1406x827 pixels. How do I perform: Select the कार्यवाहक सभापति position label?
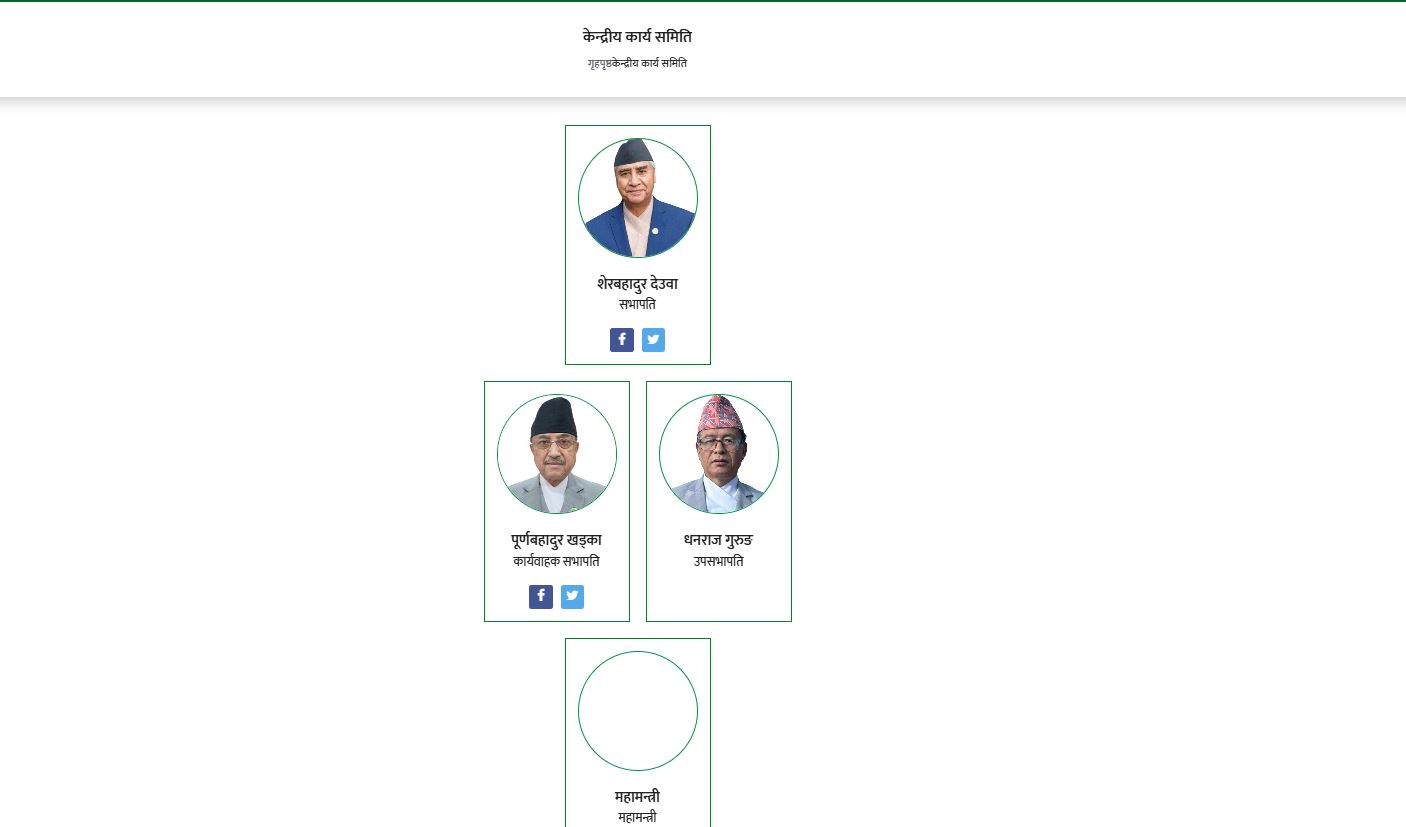pyautogui.click(x=556, y=561)
